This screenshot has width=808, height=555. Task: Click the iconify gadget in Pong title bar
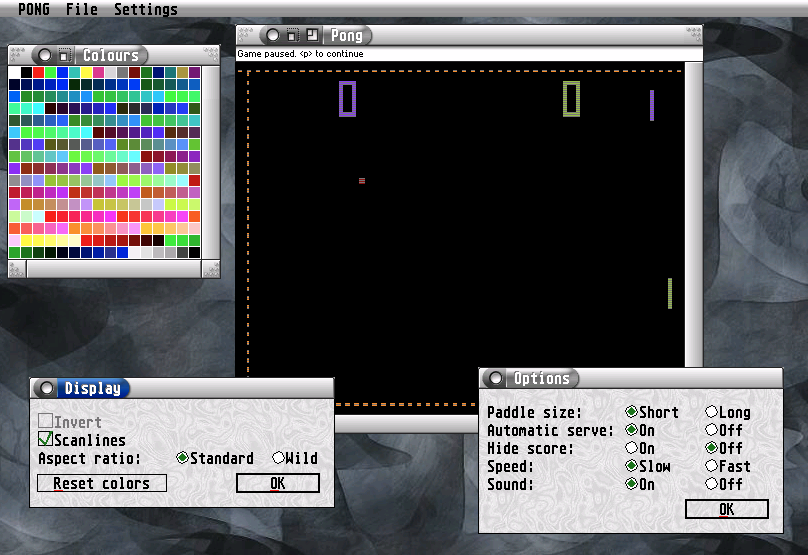[x=292, y=35]
